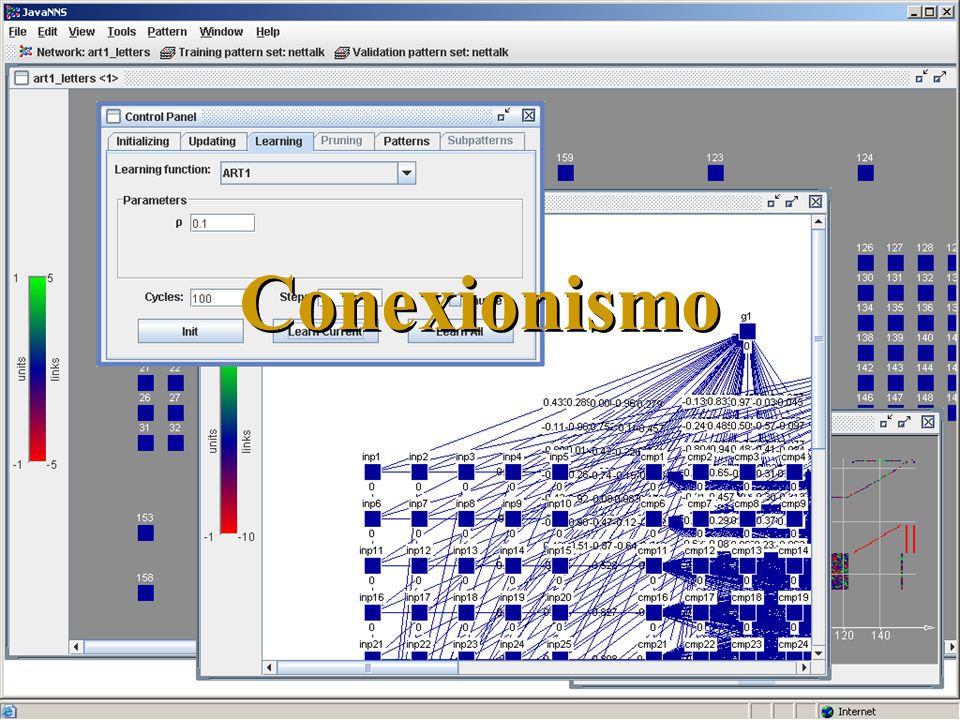Select unit 127 in art1_letters window
The height and width of the screenshot is (720, 960).
point(896,263)
